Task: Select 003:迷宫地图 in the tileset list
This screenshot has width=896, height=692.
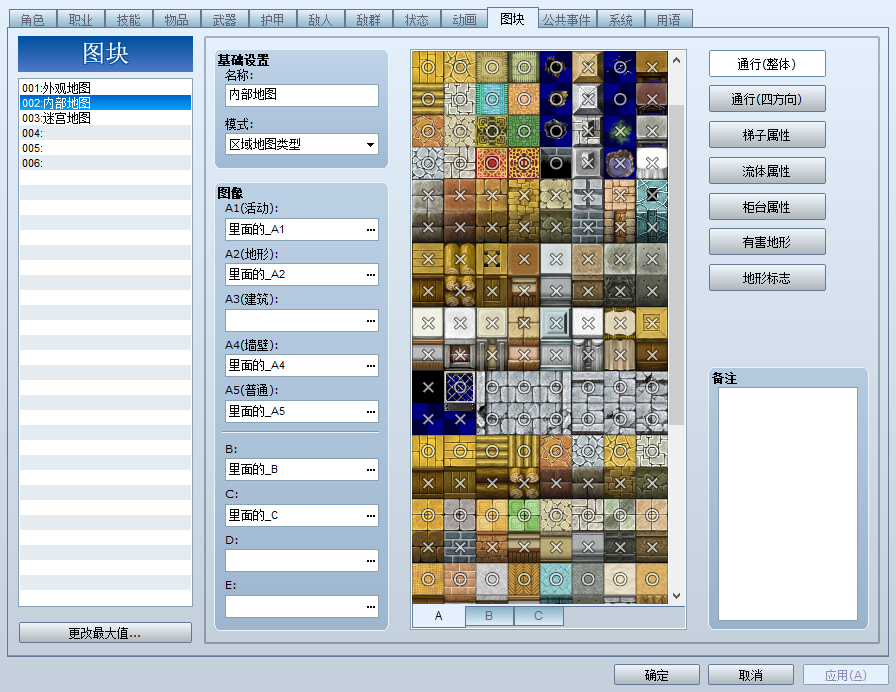Action: click(x=105, y=118)
